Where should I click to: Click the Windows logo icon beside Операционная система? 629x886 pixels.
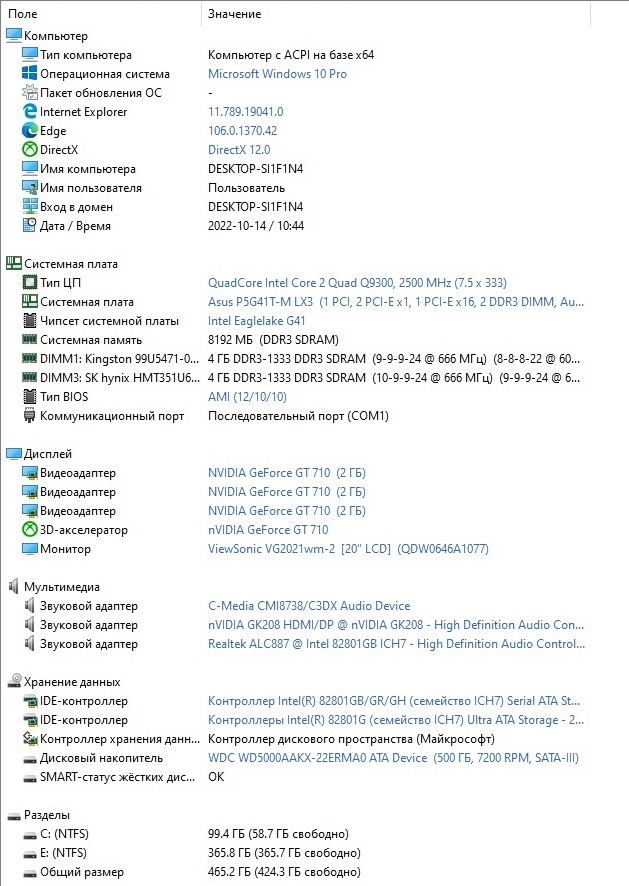pos(30,74)
